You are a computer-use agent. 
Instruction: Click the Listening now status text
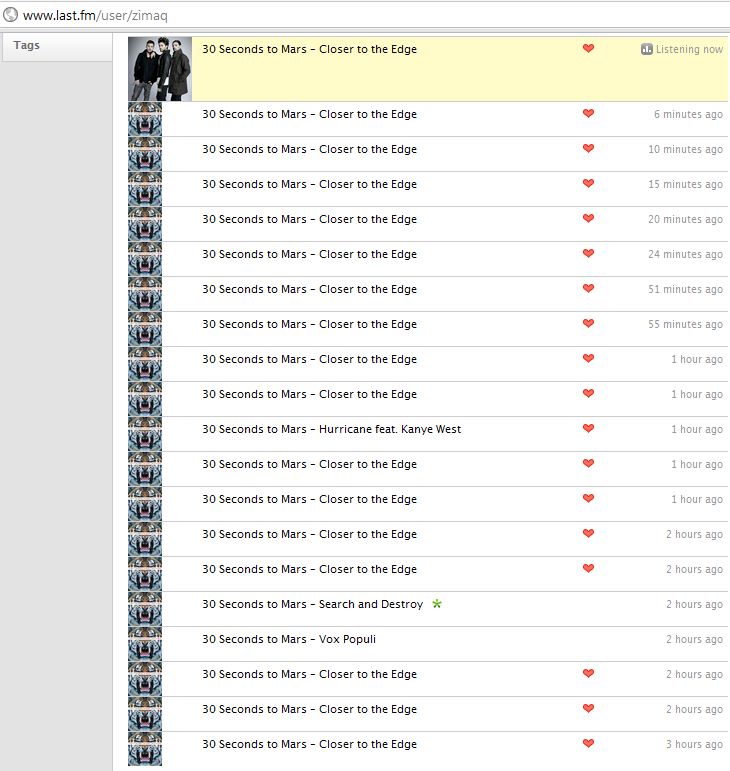coord(689,49)
